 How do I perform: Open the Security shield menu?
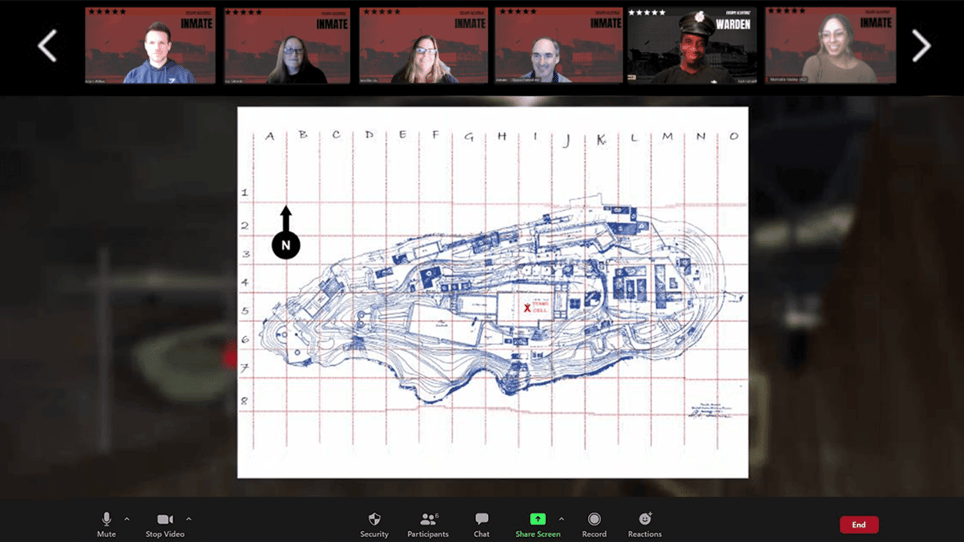pos(374,519)
